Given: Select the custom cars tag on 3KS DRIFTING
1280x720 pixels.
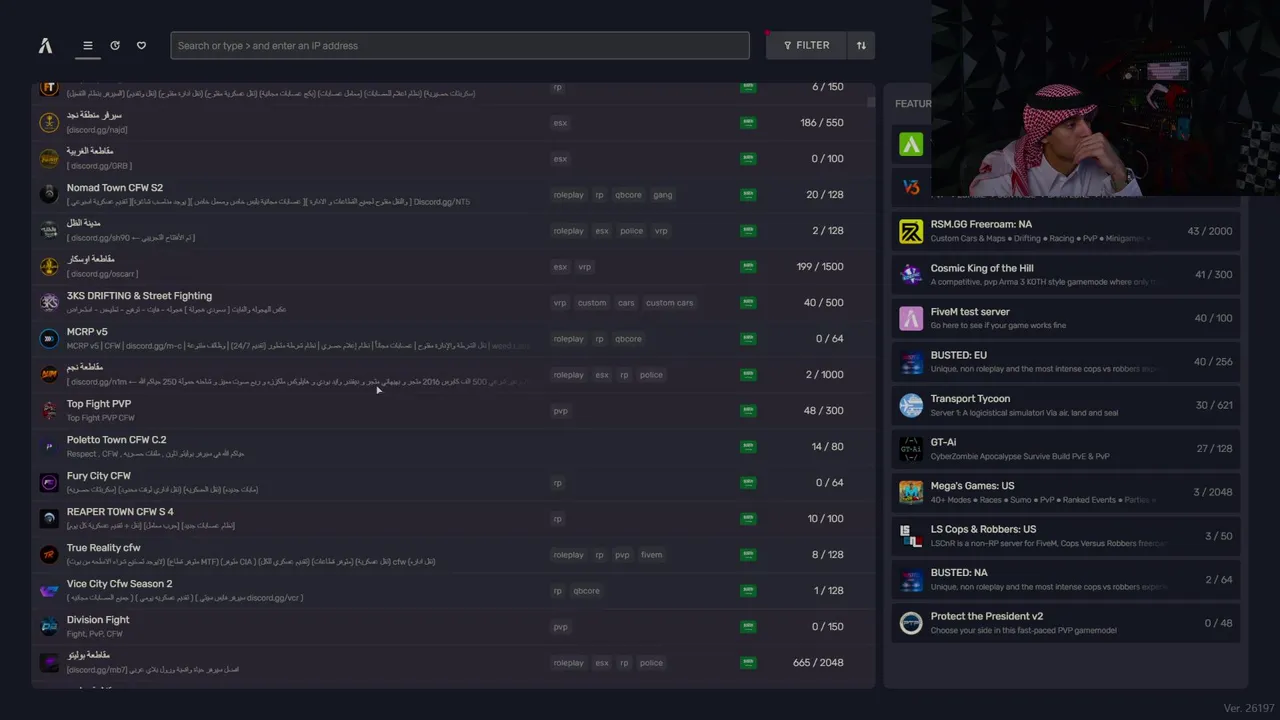Looking at the screenshot, I should 669,303.
